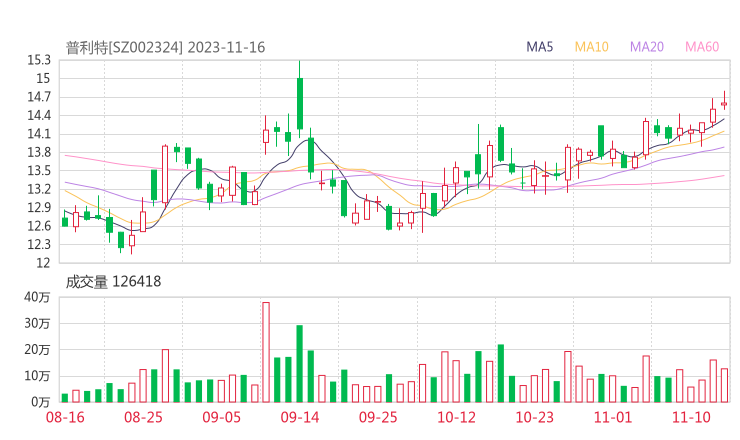The width and height of the screenshot is (740, 440).
Task: Select the 09-14 date label
Action: (300, 417)
